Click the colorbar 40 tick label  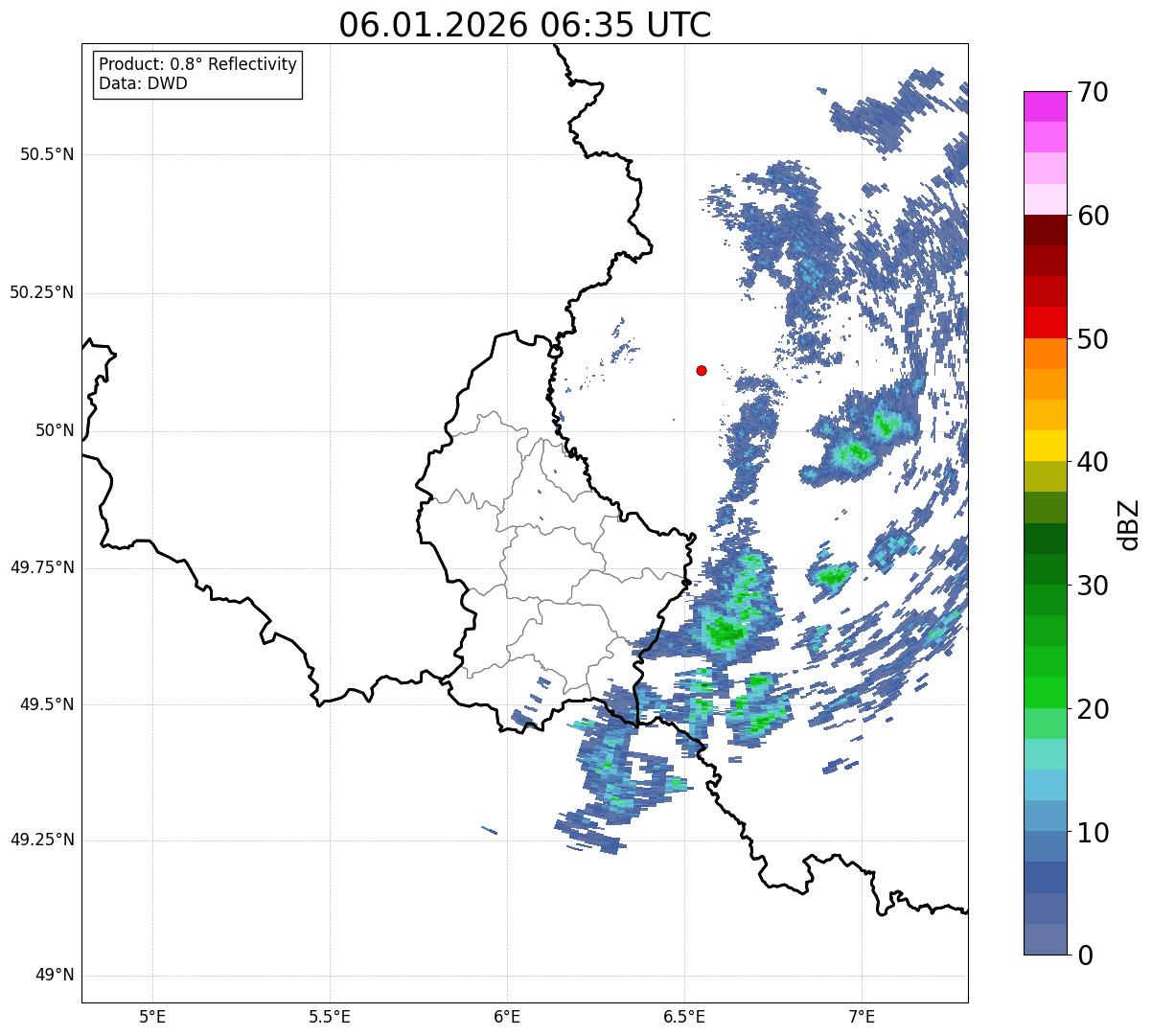pyautogui.click(x=1093, y=462)
